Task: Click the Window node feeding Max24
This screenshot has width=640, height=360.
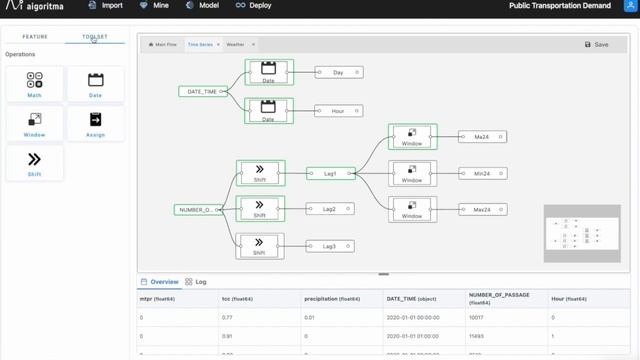Action: click(413, 209)
